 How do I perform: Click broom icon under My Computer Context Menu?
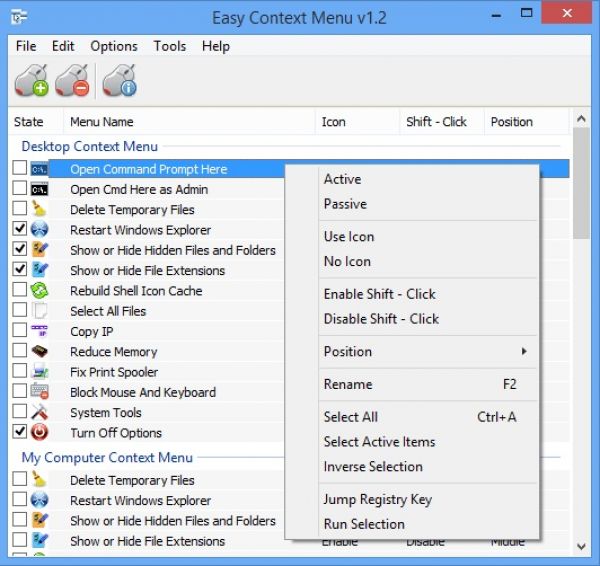coord(39,480)
